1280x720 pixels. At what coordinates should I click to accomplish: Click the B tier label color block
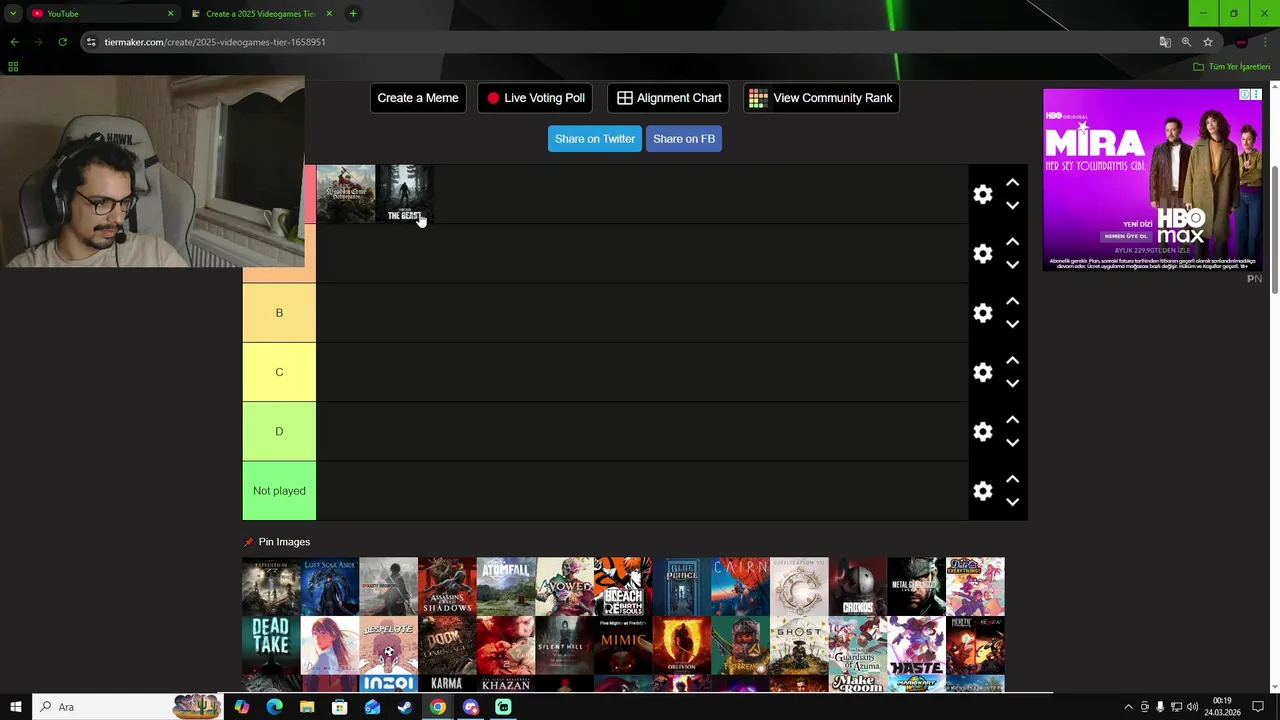click(279, 313)
